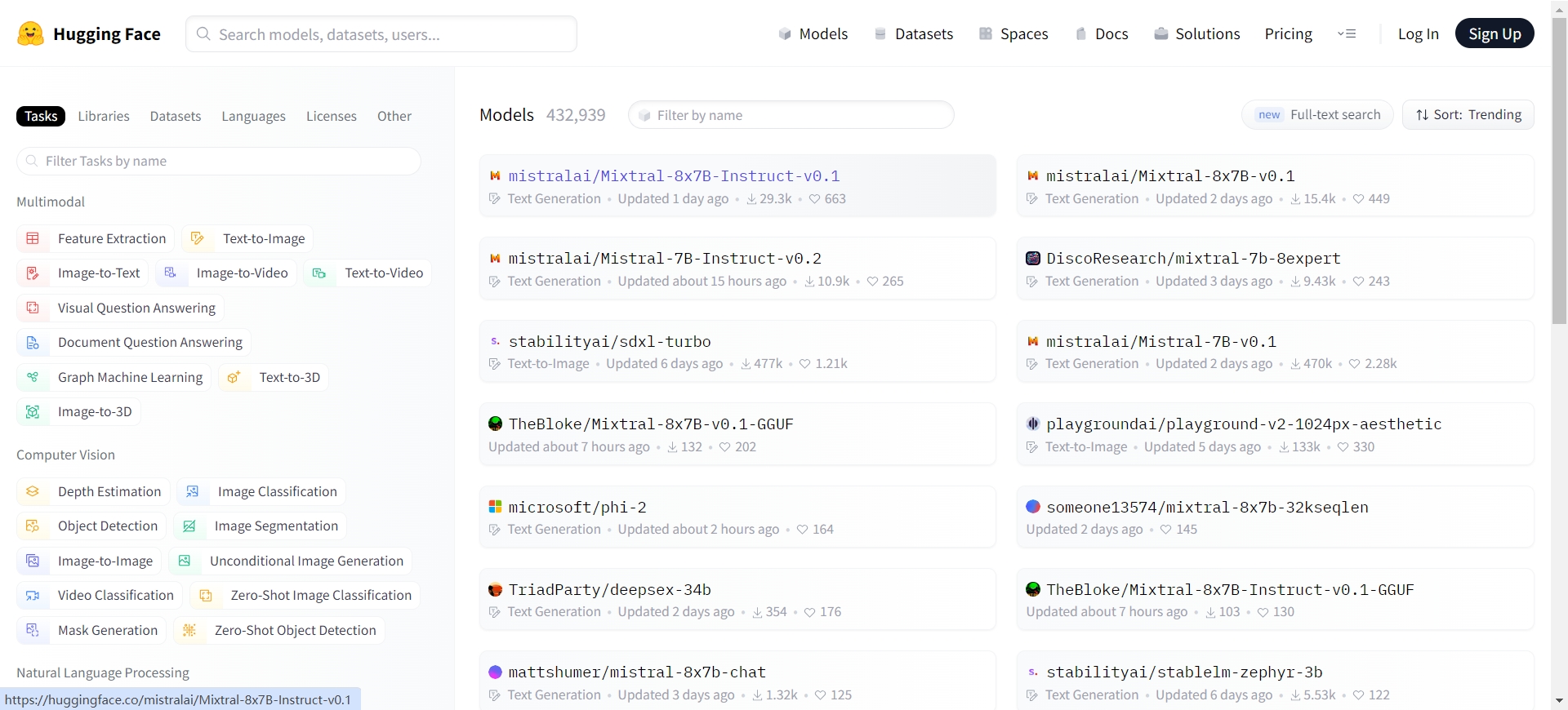Click the Visual Question Answering icon
Viewport: 1568px width, 710px height.
(33, 308)
